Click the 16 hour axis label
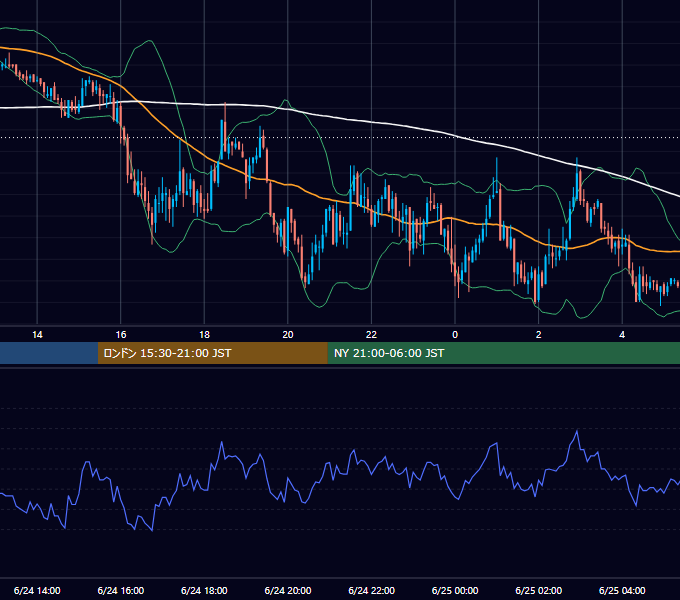The width and height of the screenshot is (680, 600). point(121,335)
